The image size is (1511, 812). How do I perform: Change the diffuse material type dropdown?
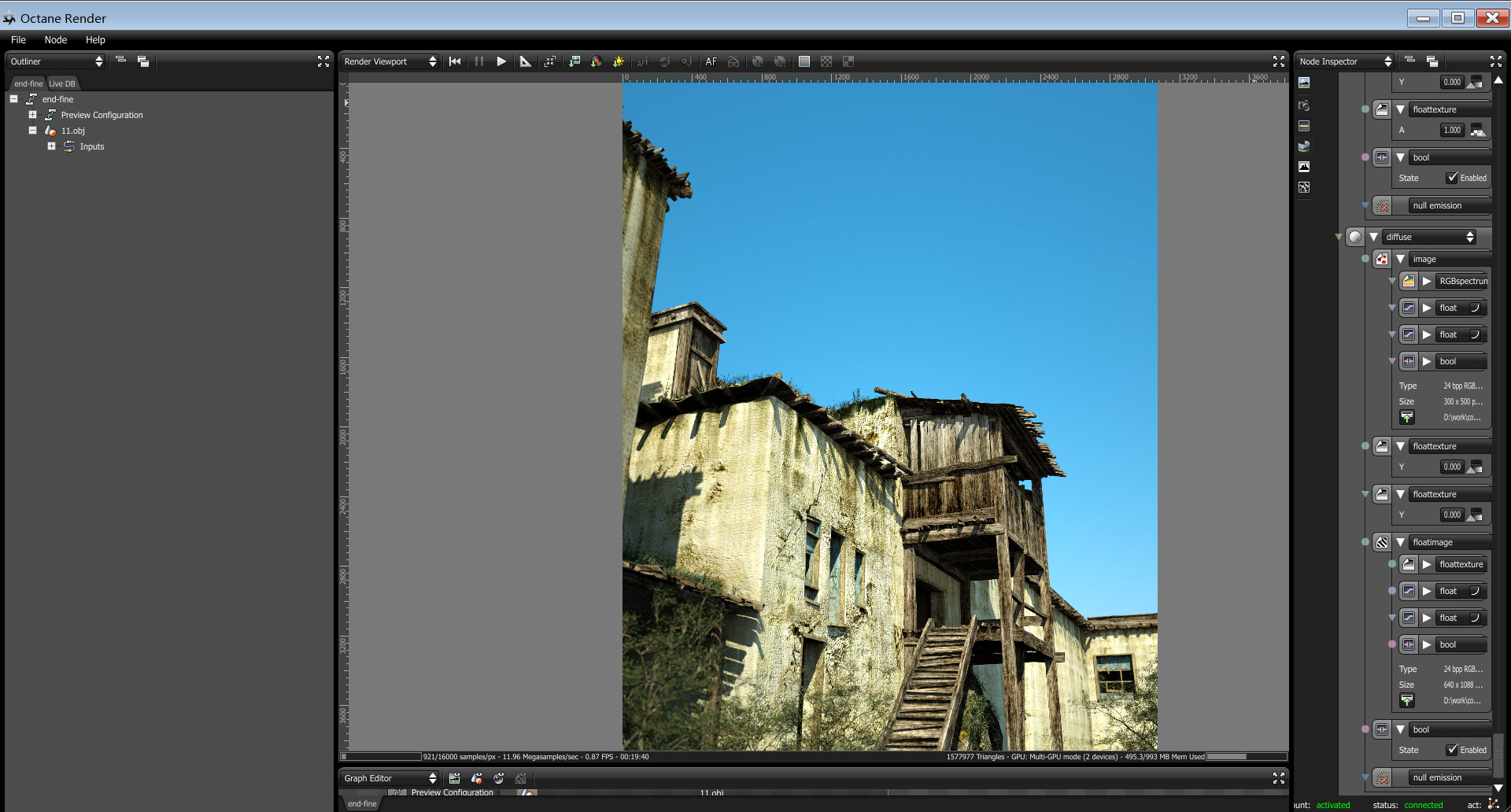(x=1430, y=237)
